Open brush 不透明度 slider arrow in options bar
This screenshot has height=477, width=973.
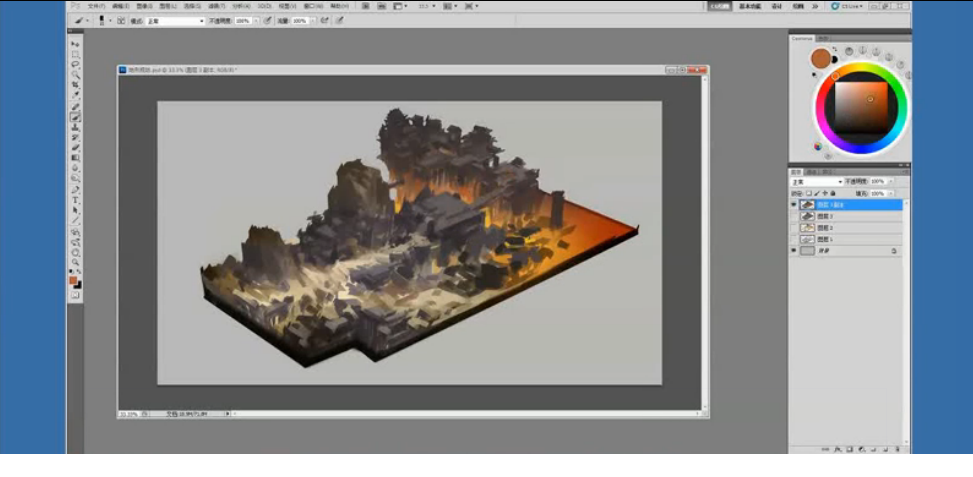point(256,20)
